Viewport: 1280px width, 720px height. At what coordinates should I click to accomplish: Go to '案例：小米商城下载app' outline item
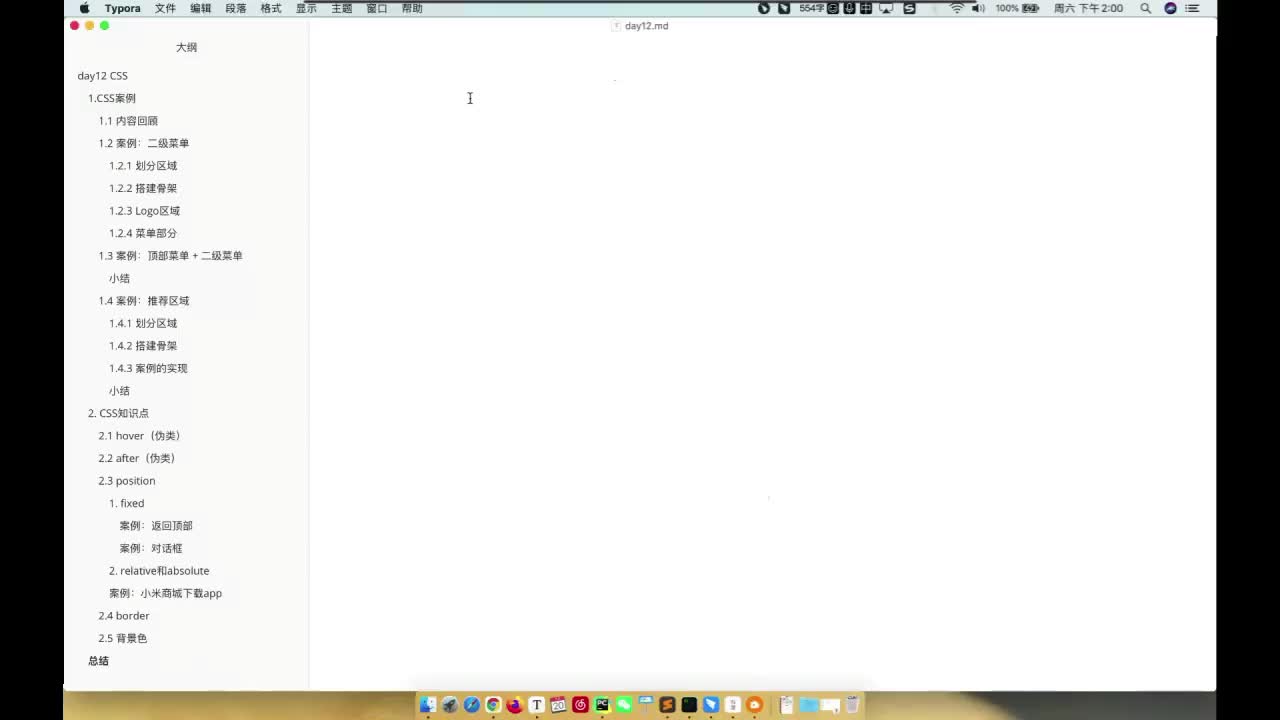(166, 593)
